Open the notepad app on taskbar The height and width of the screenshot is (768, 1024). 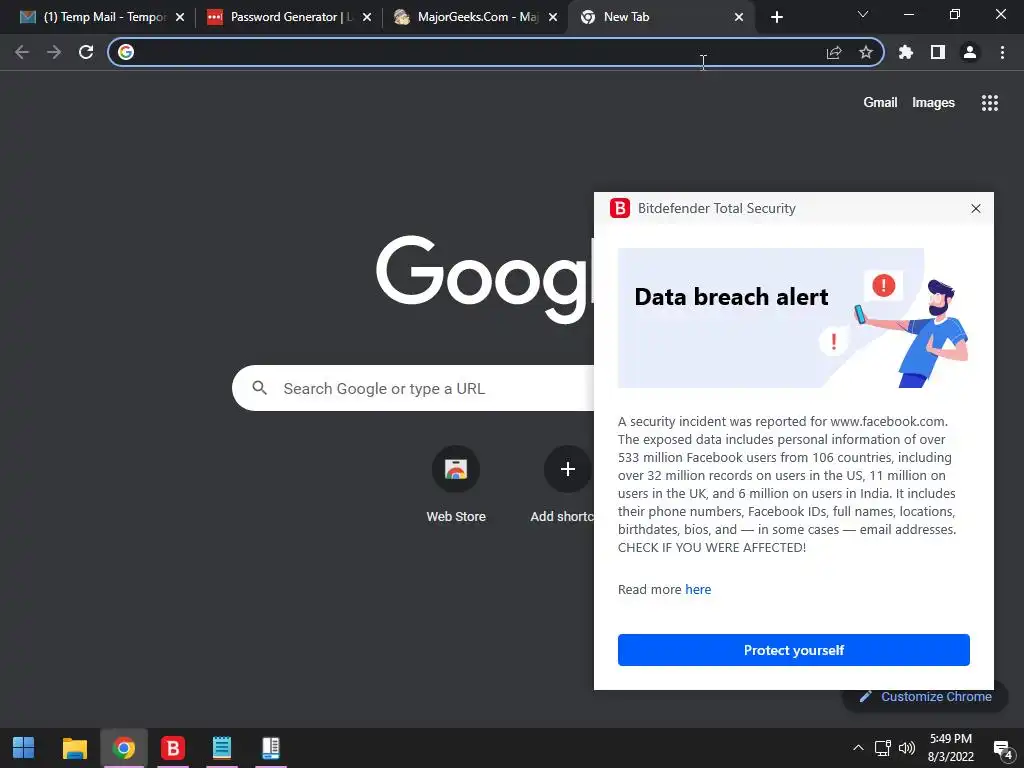pos(221,748)
